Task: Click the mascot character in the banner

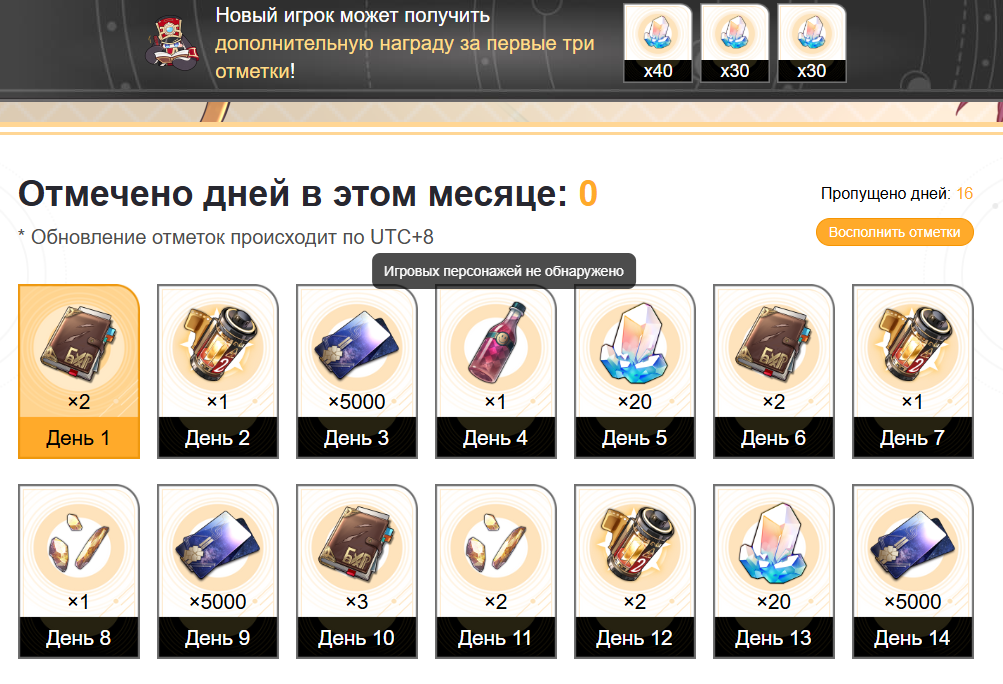Action: 171,42
